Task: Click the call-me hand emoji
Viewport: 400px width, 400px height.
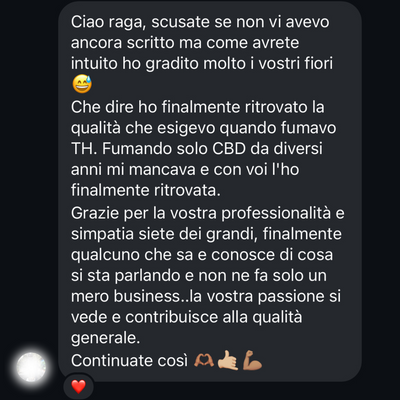Action: click(x=228, y=361)
